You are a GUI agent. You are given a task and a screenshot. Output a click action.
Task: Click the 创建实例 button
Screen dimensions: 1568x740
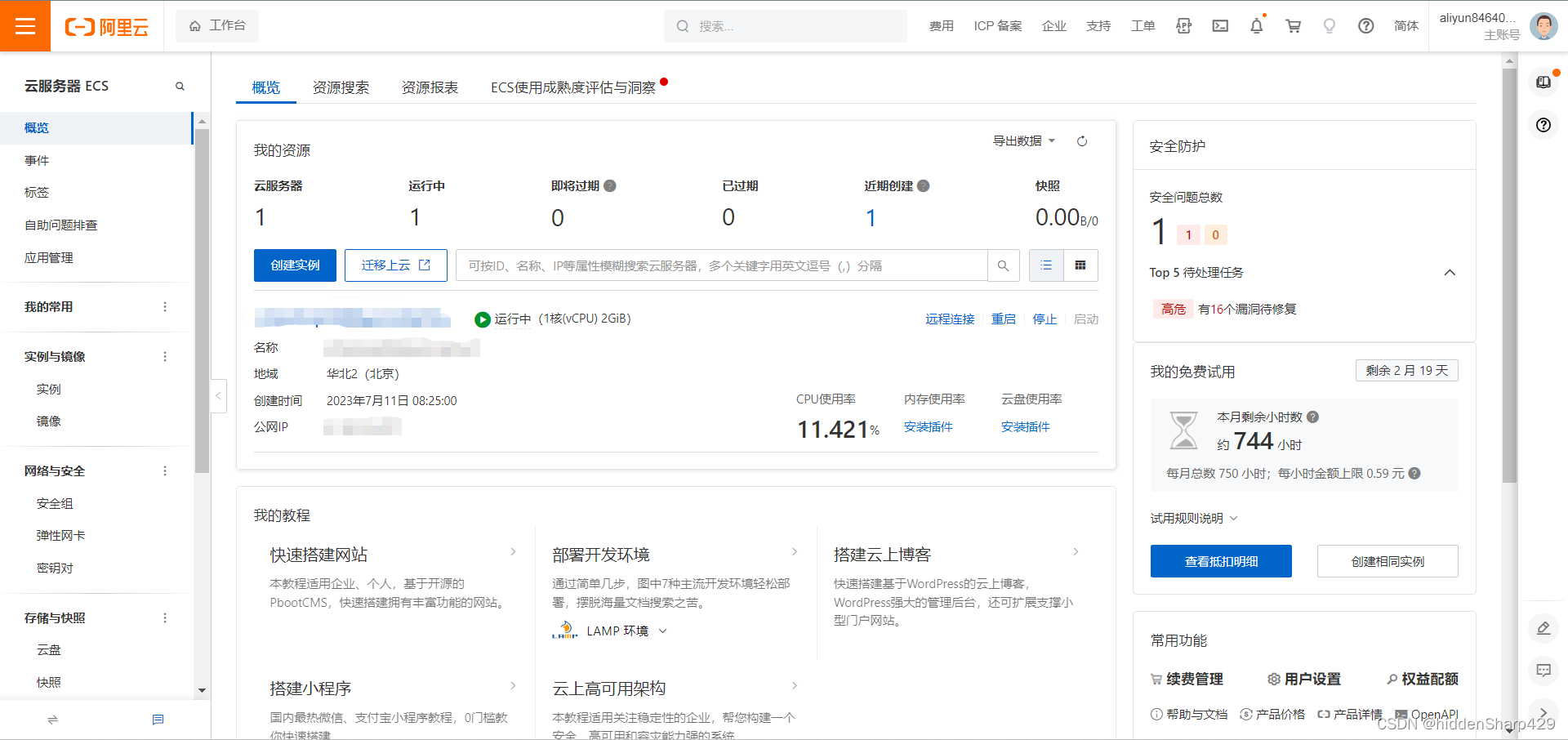click(x=295, y=265)
